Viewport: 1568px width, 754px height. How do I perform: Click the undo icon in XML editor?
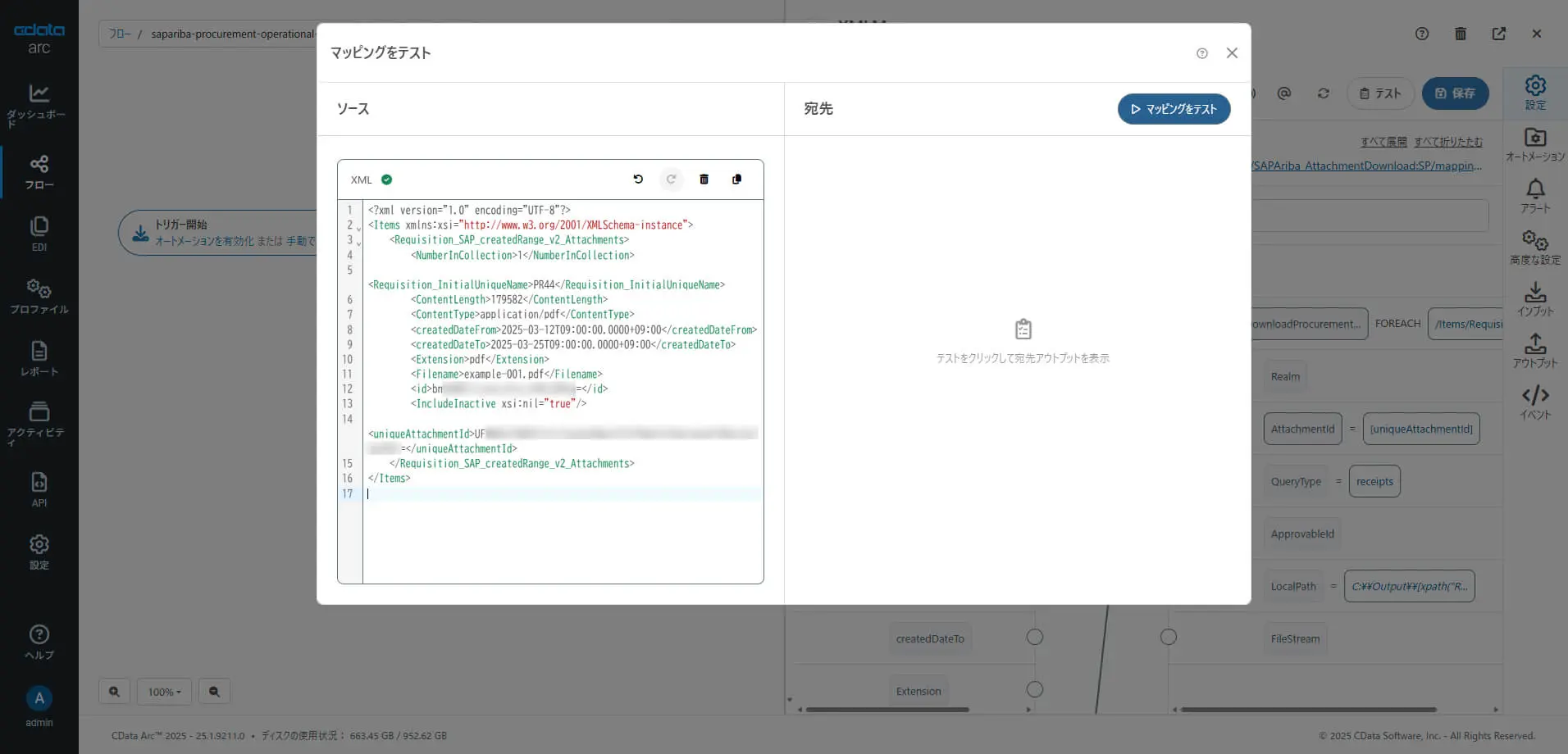pos(638,179)
